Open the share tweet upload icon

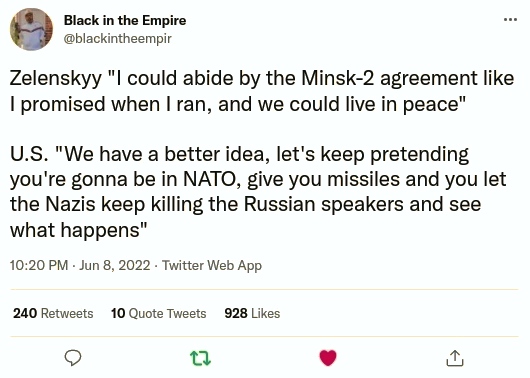(x=455, y=358)
